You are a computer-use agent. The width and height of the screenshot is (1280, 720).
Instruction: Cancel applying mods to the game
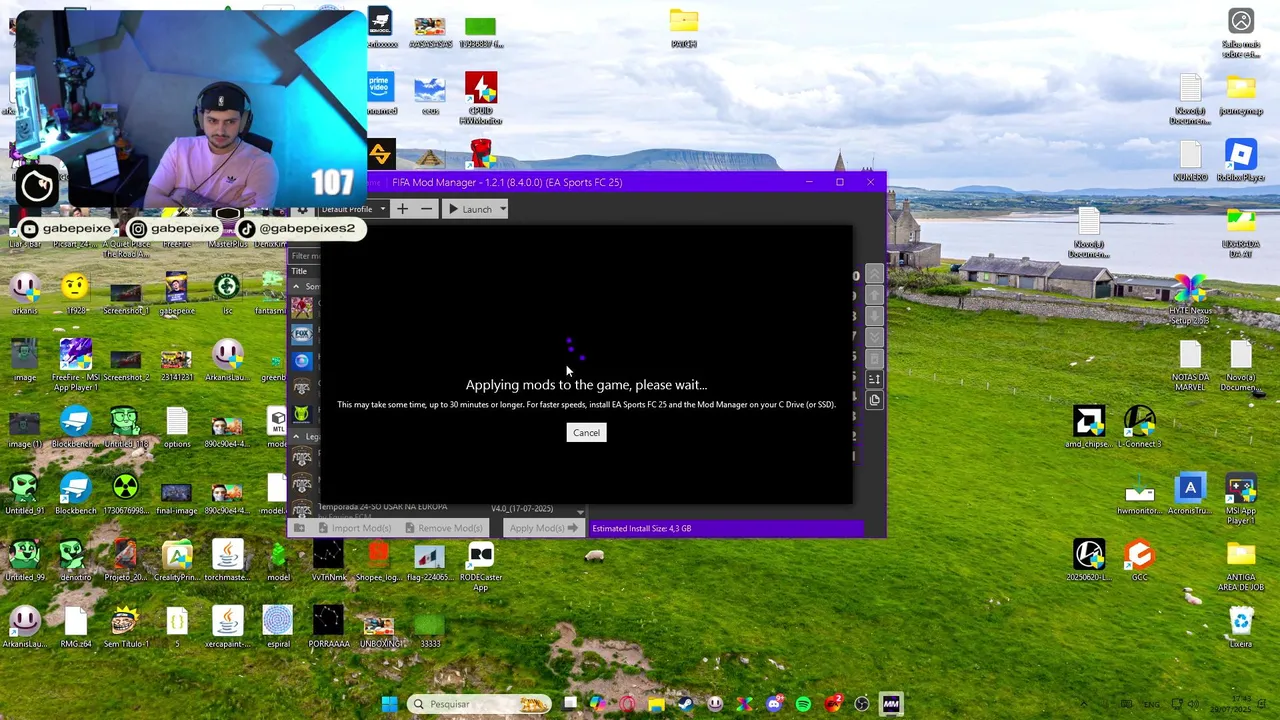pos(586,433)
